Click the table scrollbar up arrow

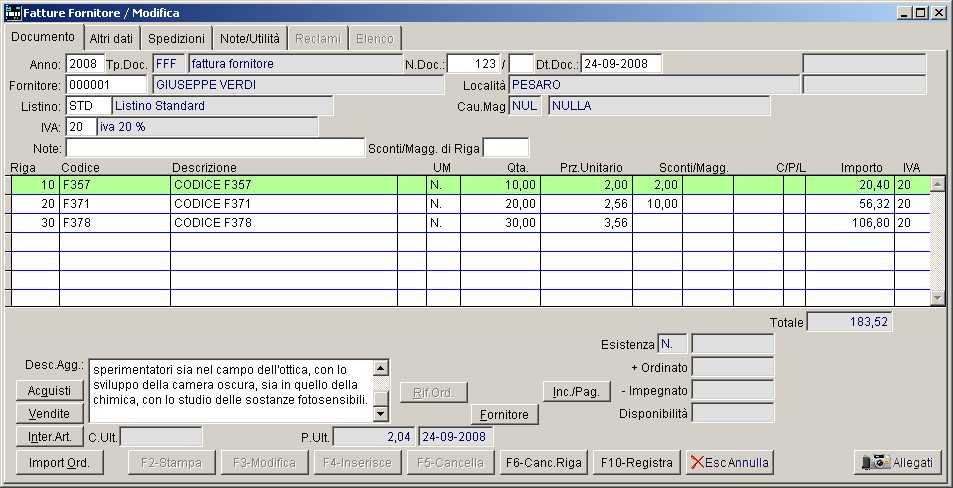click(x=938, y=184)
